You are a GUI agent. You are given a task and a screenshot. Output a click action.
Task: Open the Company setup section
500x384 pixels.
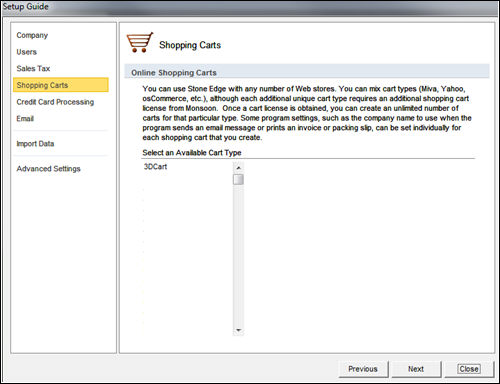coord(32,35)
